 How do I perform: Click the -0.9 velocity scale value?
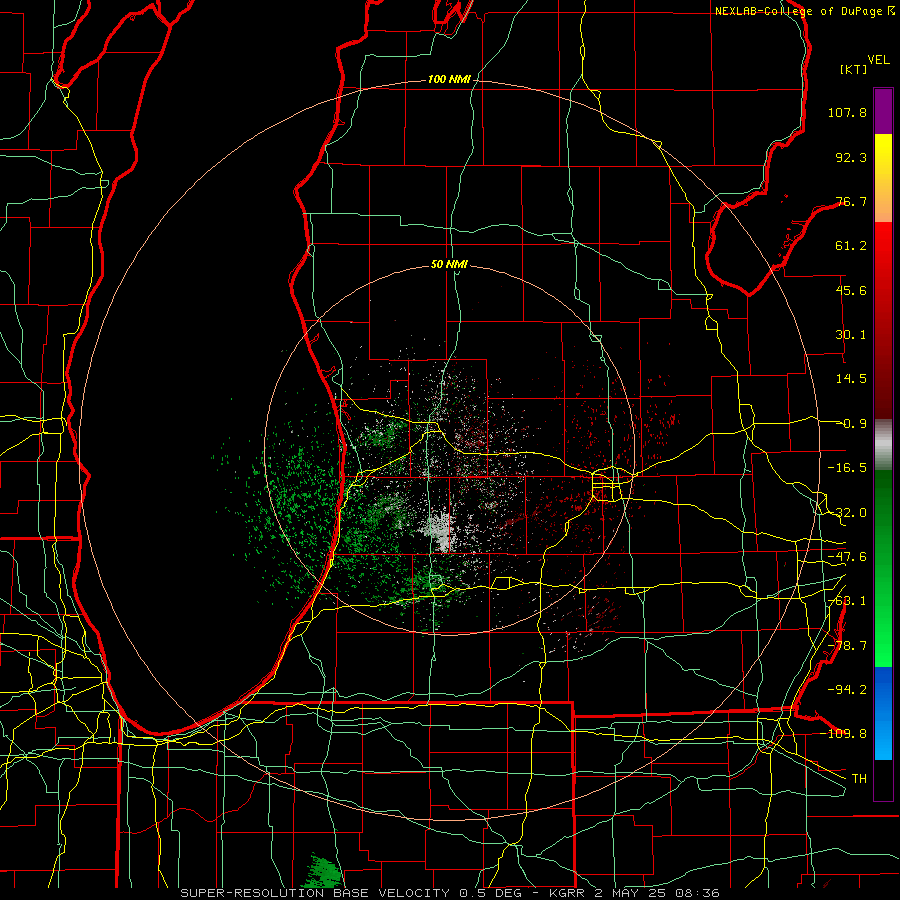[853, 424]
